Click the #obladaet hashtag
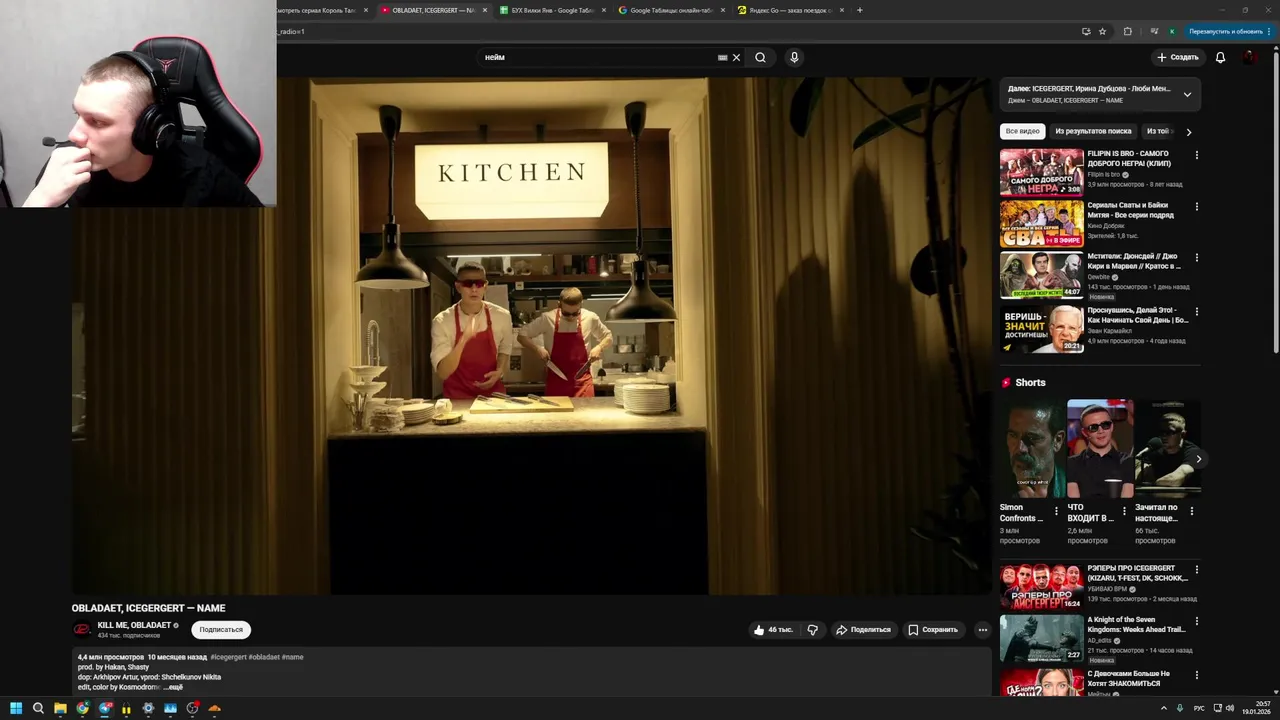Image resolution: width=1280 pixels, height=720 pixels. click(264, 657)
